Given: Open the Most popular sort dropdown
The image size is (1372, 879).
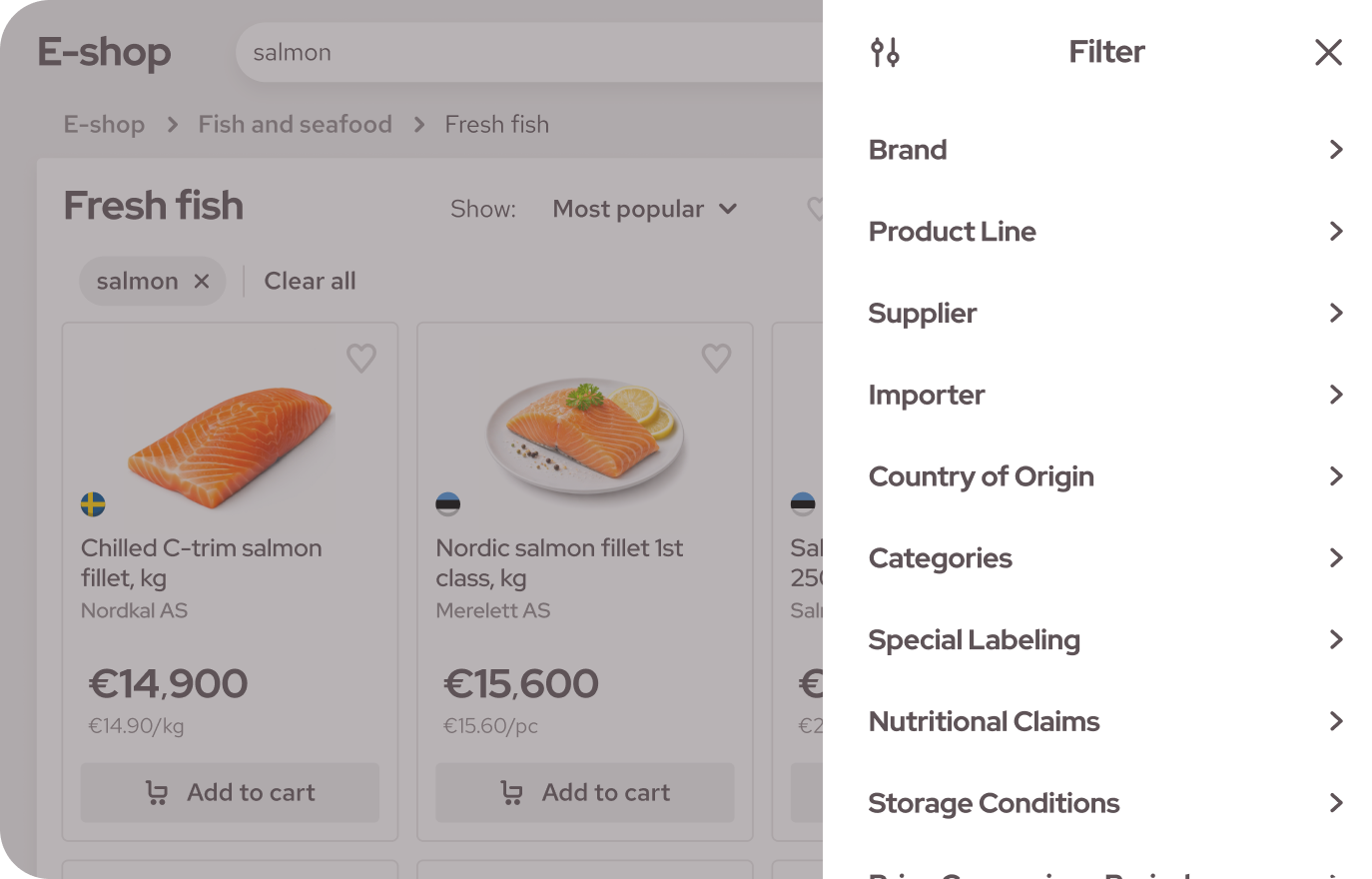Looking at the screenshot, I should coord(645,209).
